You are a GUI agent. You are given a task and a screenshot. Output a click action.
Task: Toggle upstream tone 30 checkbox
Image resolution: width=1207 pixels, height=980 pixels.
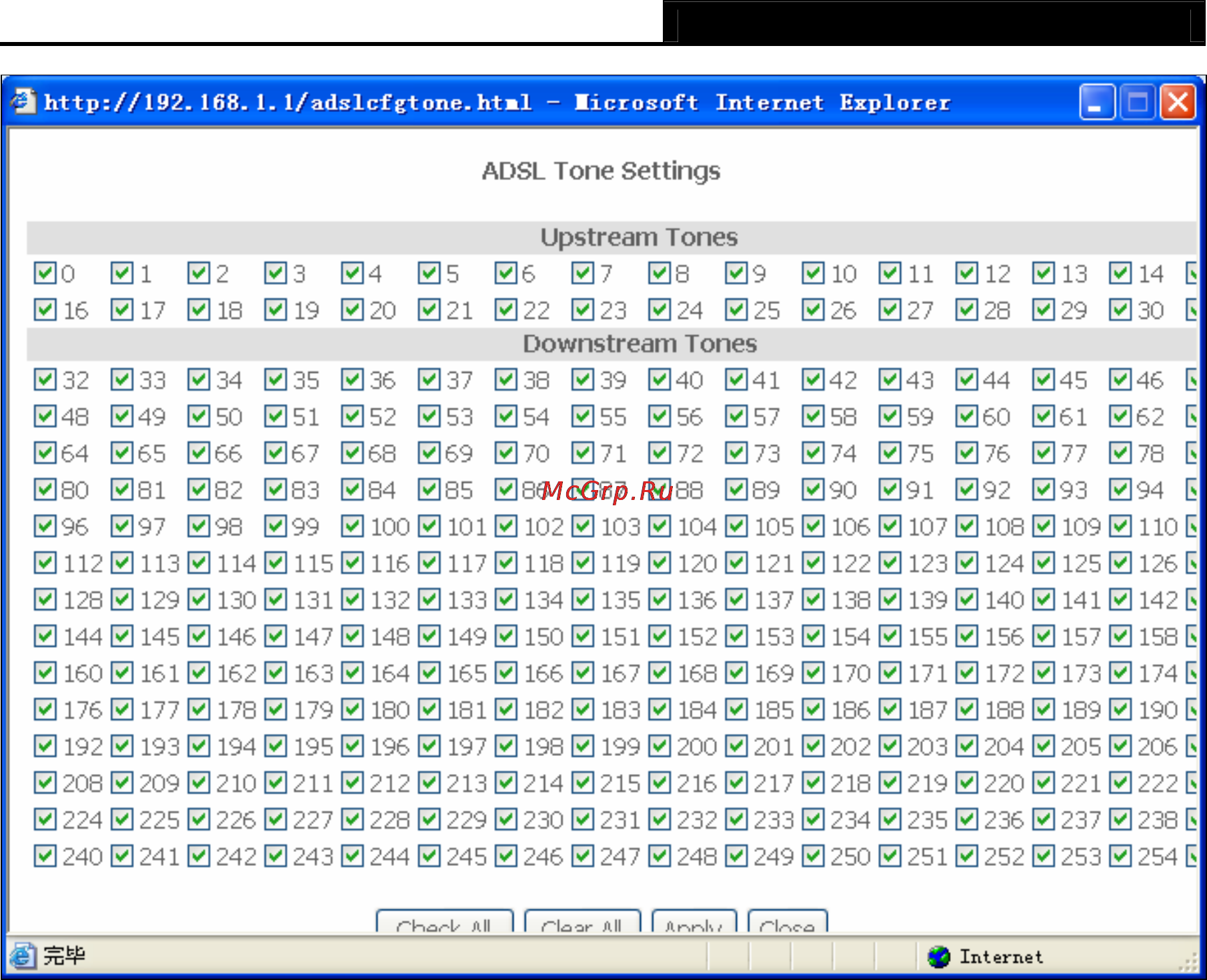[1120, 309]
